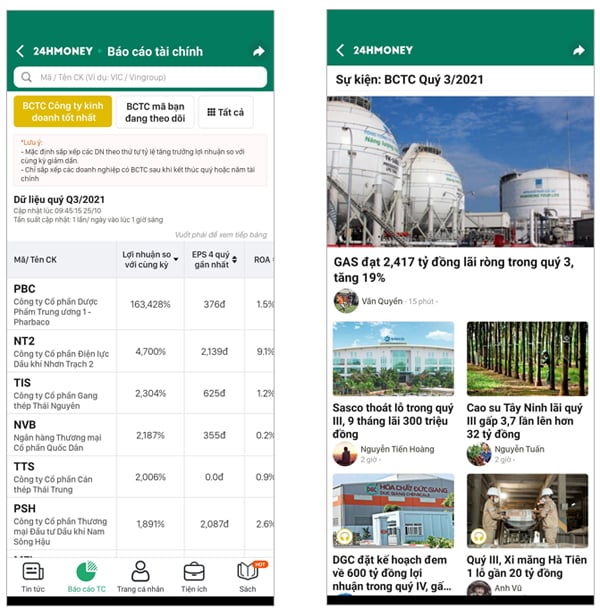
Task: Click the ROA column header
Action: click(262, 259)
